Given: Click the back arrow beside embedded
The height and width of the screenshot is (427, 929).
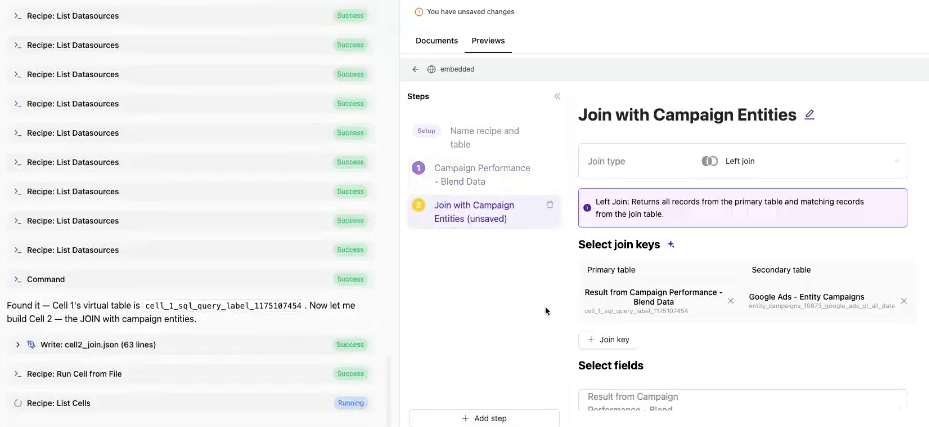Looking at the screenshot, I should tap(415, 69).
